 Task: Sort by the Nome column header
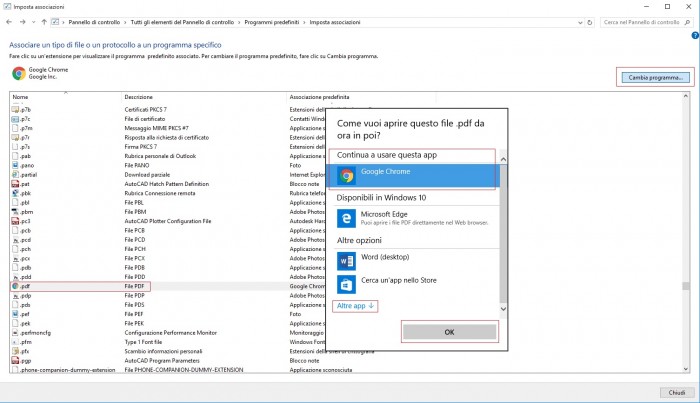tap(21, 97)
